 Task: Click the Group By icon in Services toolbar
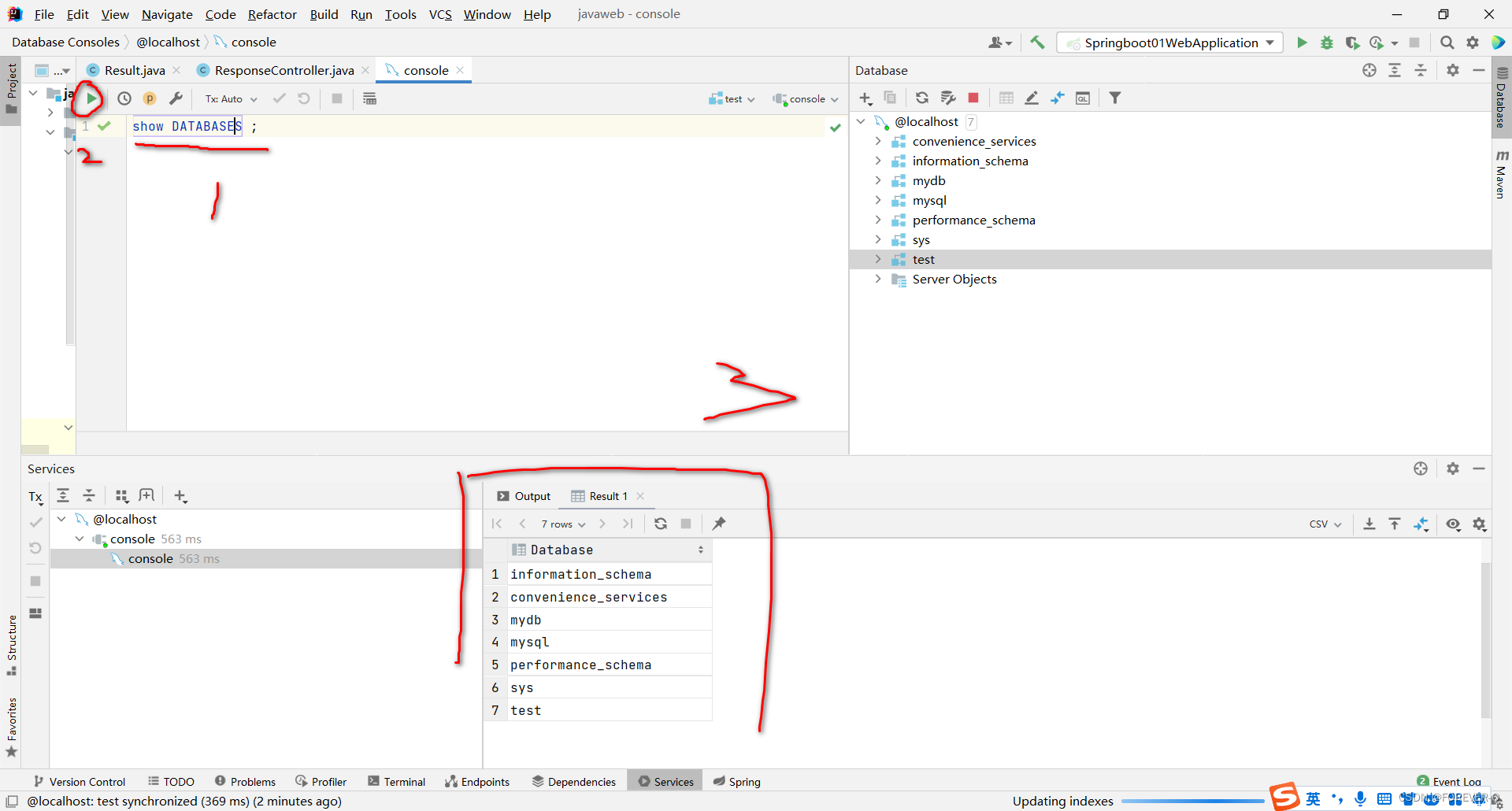point(121,495)
